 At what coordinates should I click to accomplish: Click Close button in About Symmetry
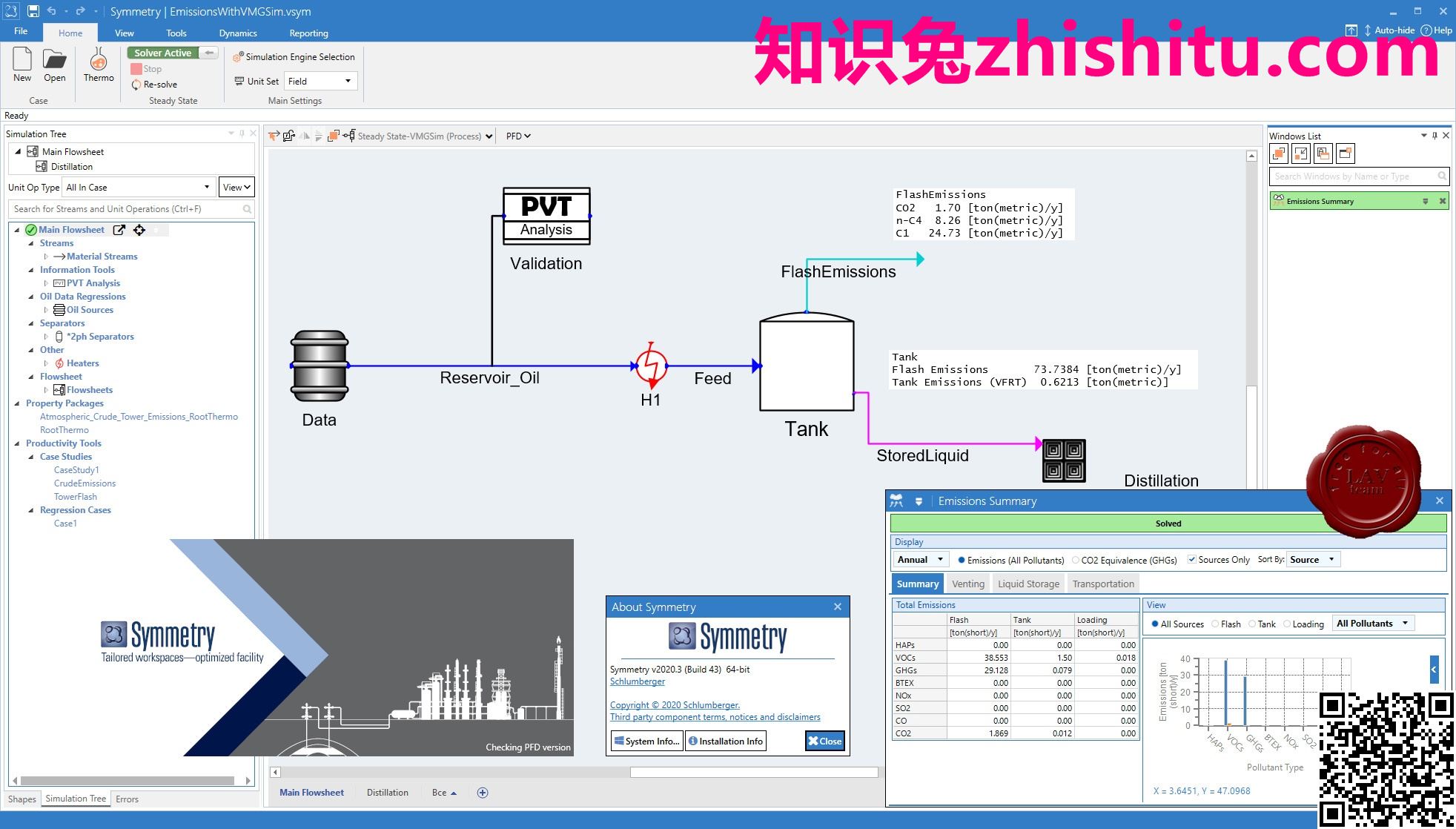coord(825,741)
